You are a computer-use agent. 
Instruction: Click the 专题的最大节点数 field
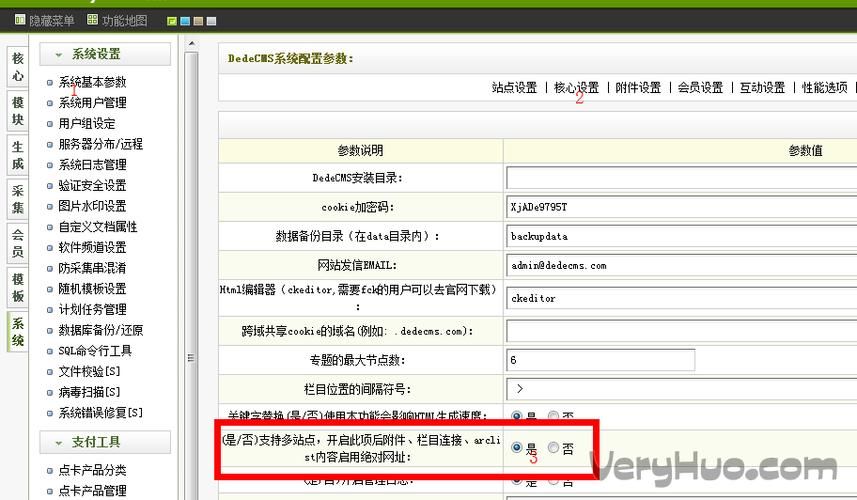tap(601, 360)
